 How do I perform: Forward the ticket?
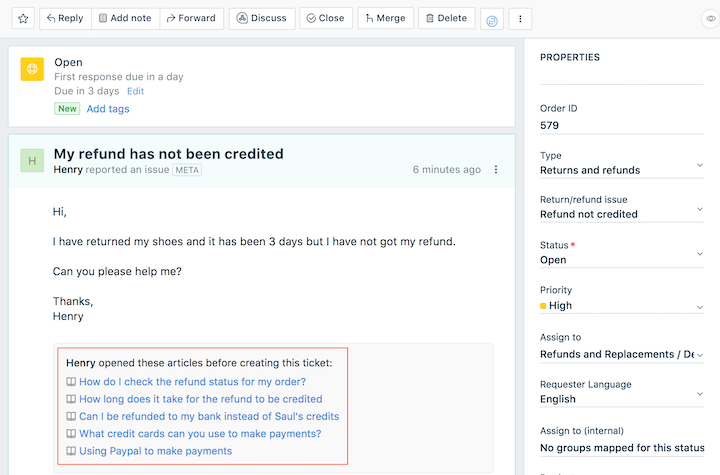pos(191,18)
